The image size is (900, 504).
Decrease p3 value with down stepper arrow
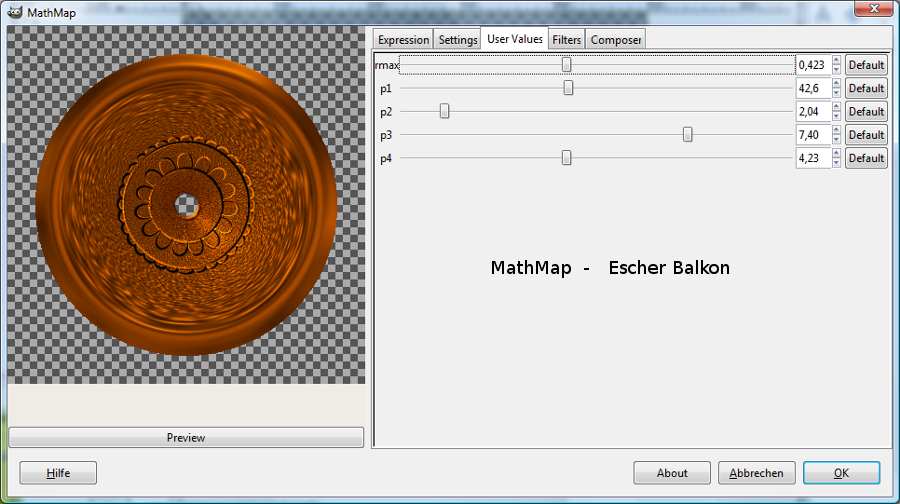[837, 139]
